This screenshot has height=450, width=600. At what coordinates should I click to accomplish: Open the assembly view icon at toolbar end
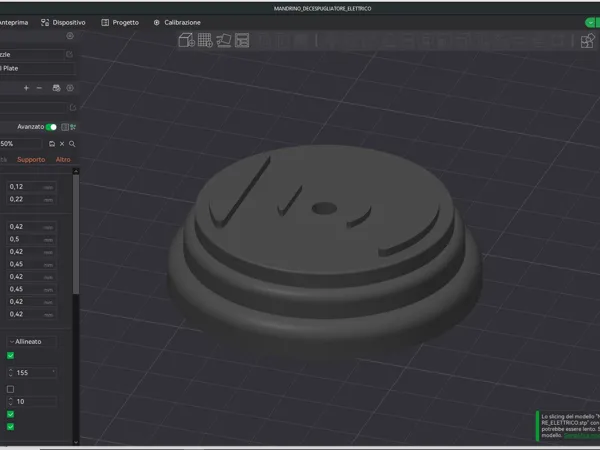click(x=587, y=41)
